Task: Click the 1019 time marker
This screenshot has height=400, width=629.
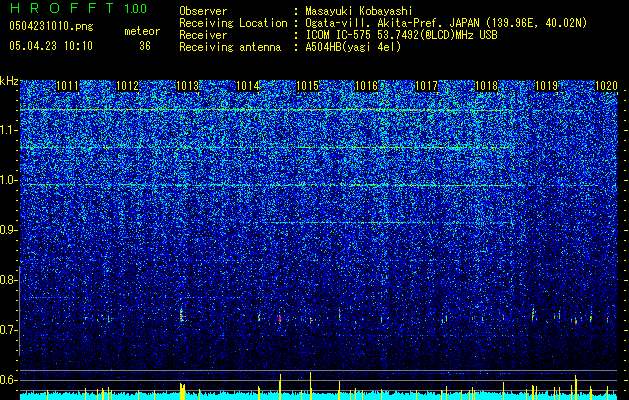Action: pyautogui.click(x=547, y=86)
